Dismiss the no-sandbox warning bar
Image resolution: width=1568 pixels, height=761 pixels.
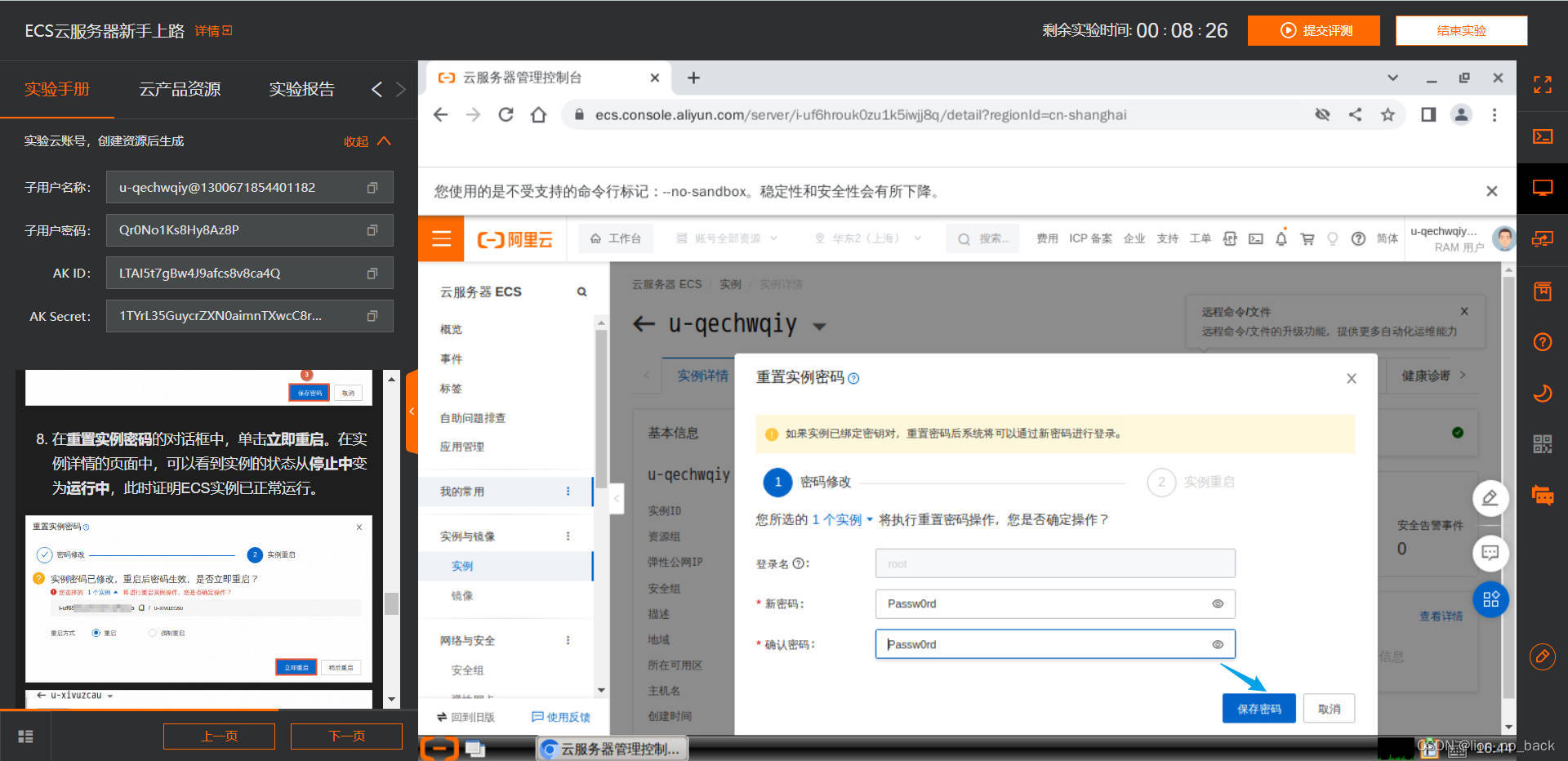coord(1492,191)
